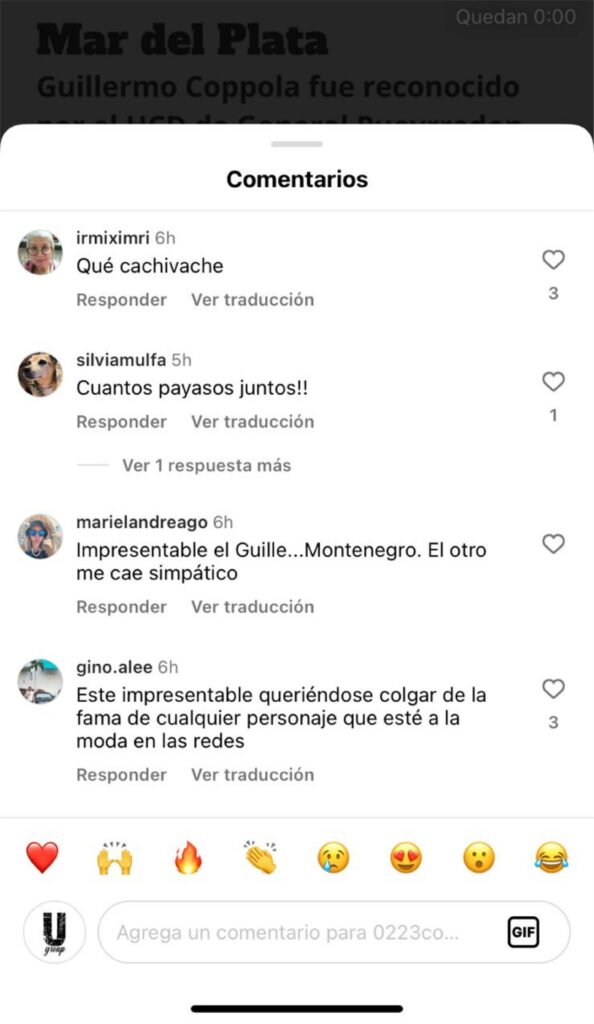594x1024 pixels.
Task: Select the laughing tears emoji
Action: (552, 857)
